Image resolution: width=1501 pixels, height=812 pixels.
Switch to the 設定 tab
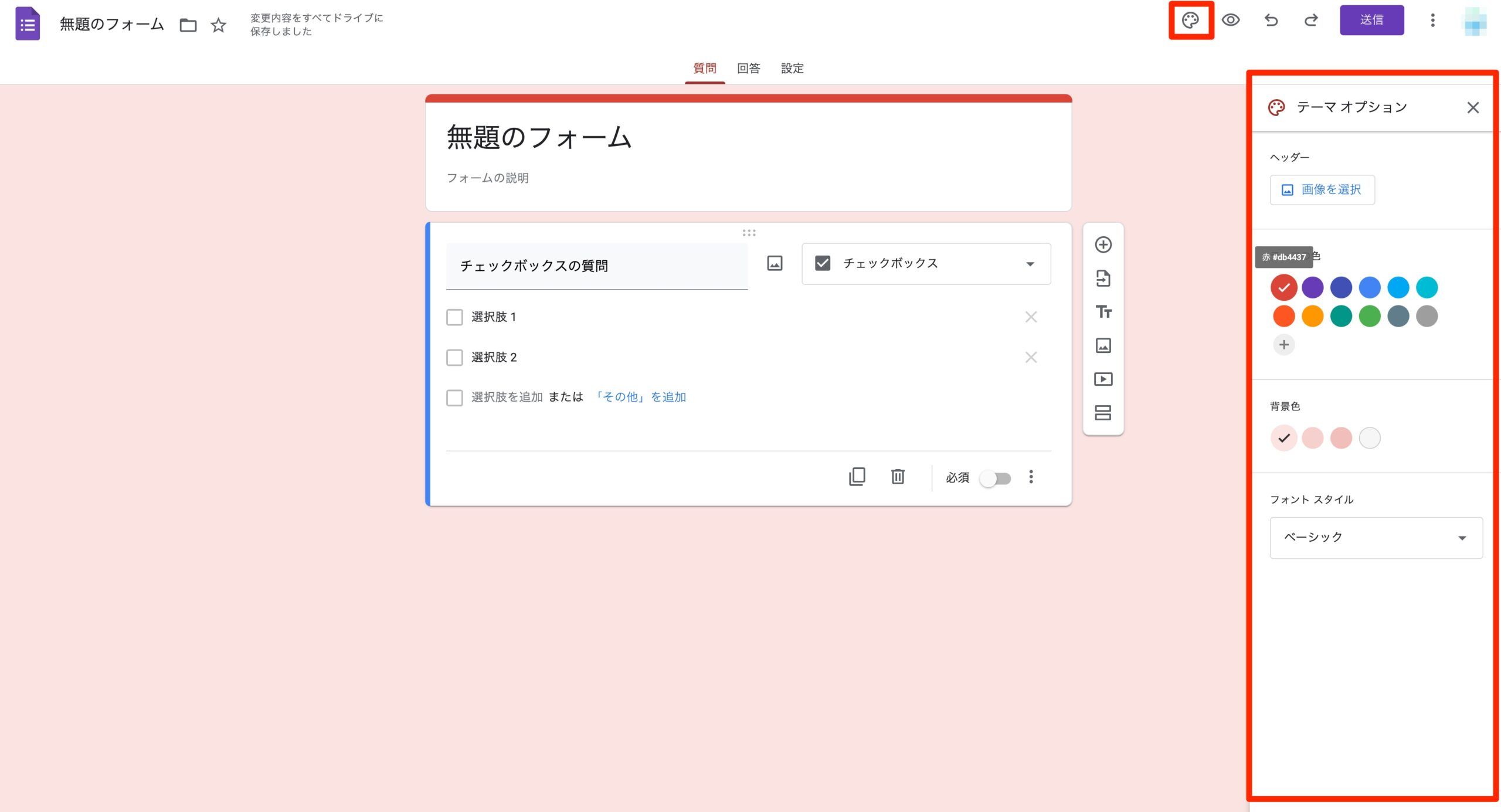pyautogui.click(x=792, y=68)
